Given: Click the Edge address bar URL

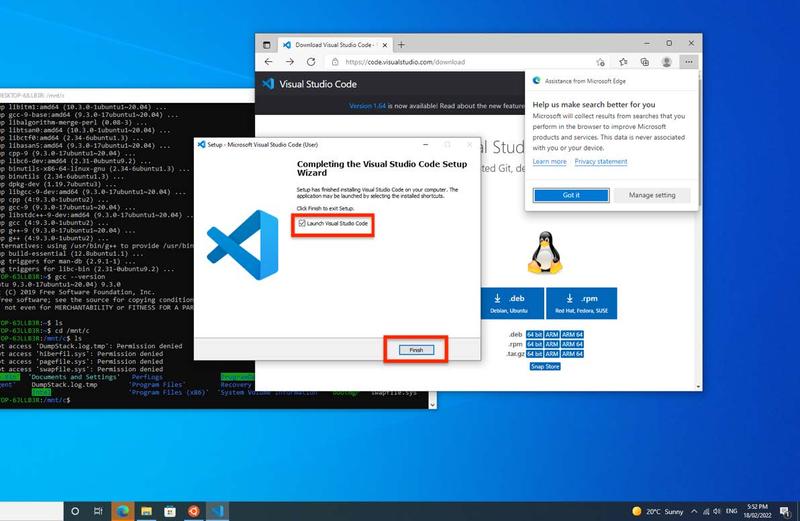Looking at the screenshot, I should pos(405,62).
